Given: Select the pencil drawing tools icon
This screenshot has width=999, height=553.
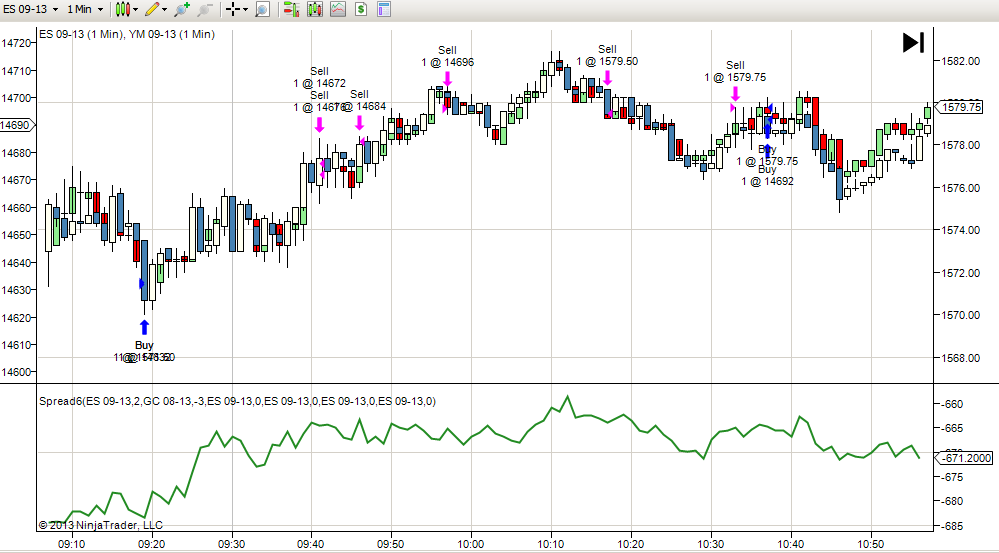Looking at the screenshot, I should (152, 10).
